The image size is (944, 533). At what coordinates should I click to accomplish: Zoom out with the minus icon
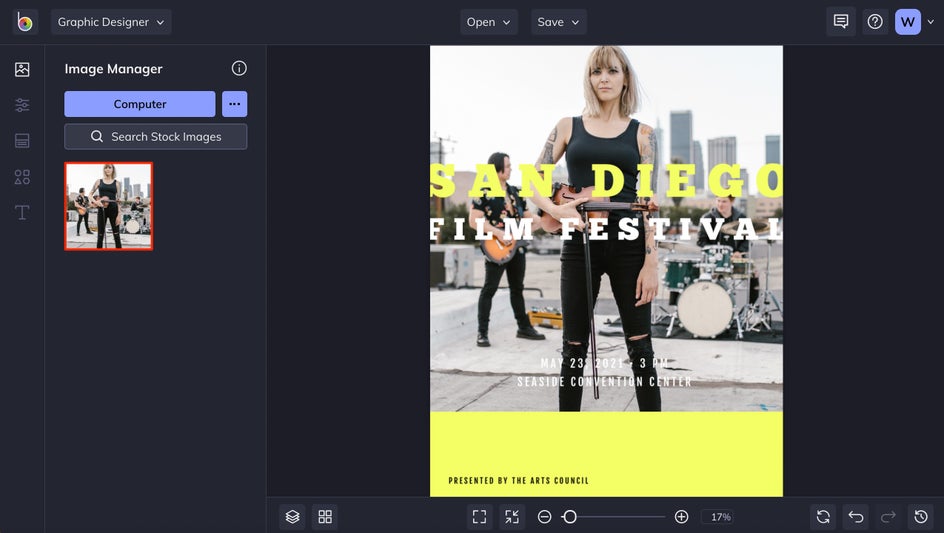pyautogui.click(x=544, y=517)
